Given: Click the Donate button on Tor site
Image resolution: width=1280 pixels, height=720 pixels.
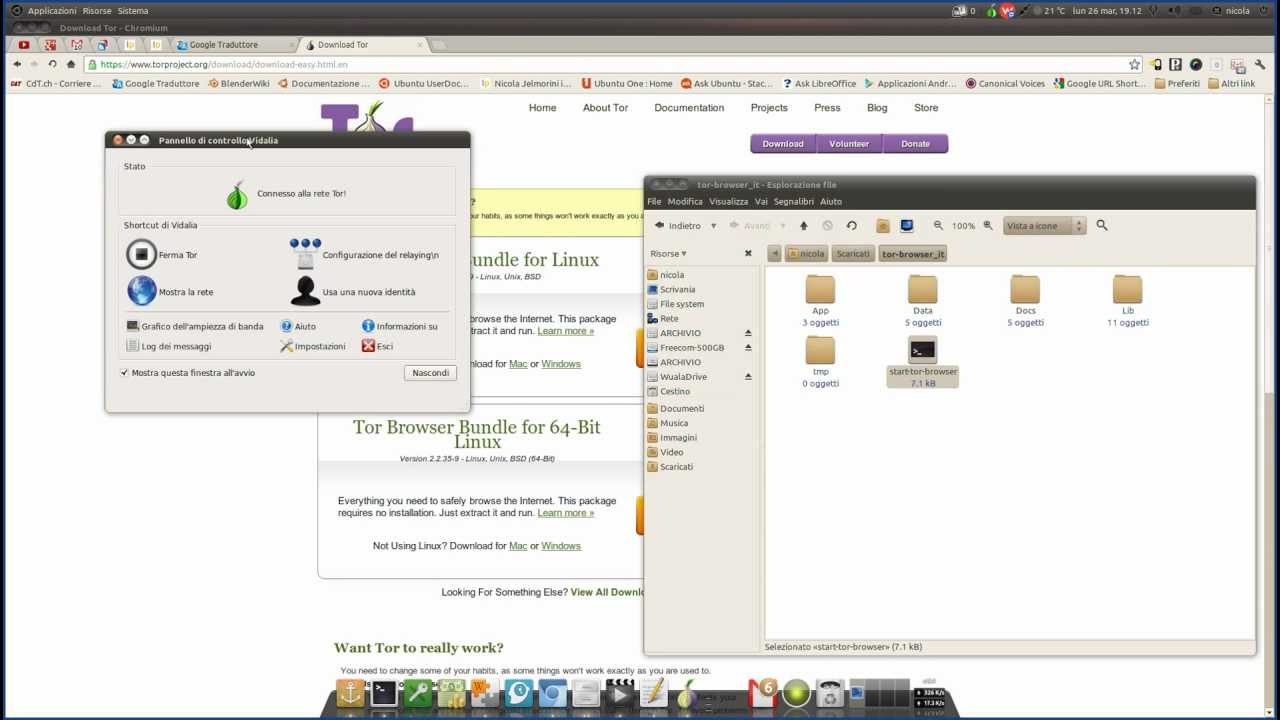Looking at the screenshot, I should point(915,144).
